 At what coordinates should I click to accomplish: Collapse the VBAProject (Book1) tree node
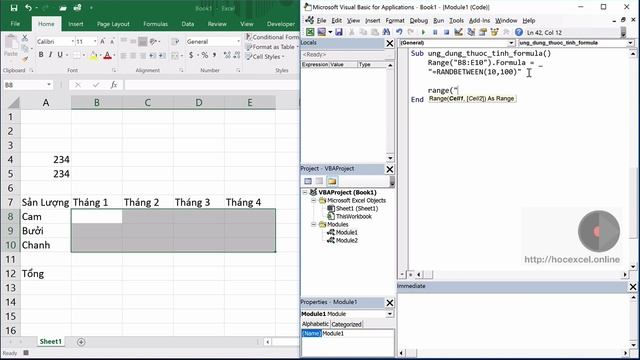305,192
